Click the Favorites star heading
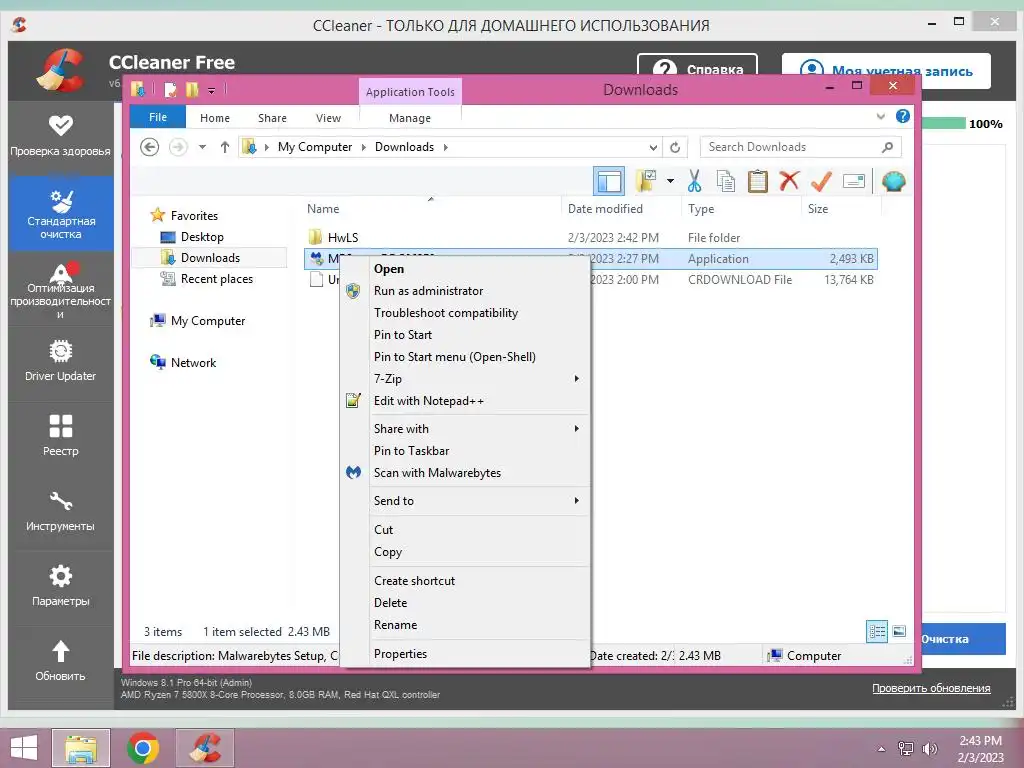Screen dimensions: 1024x768 194,216
